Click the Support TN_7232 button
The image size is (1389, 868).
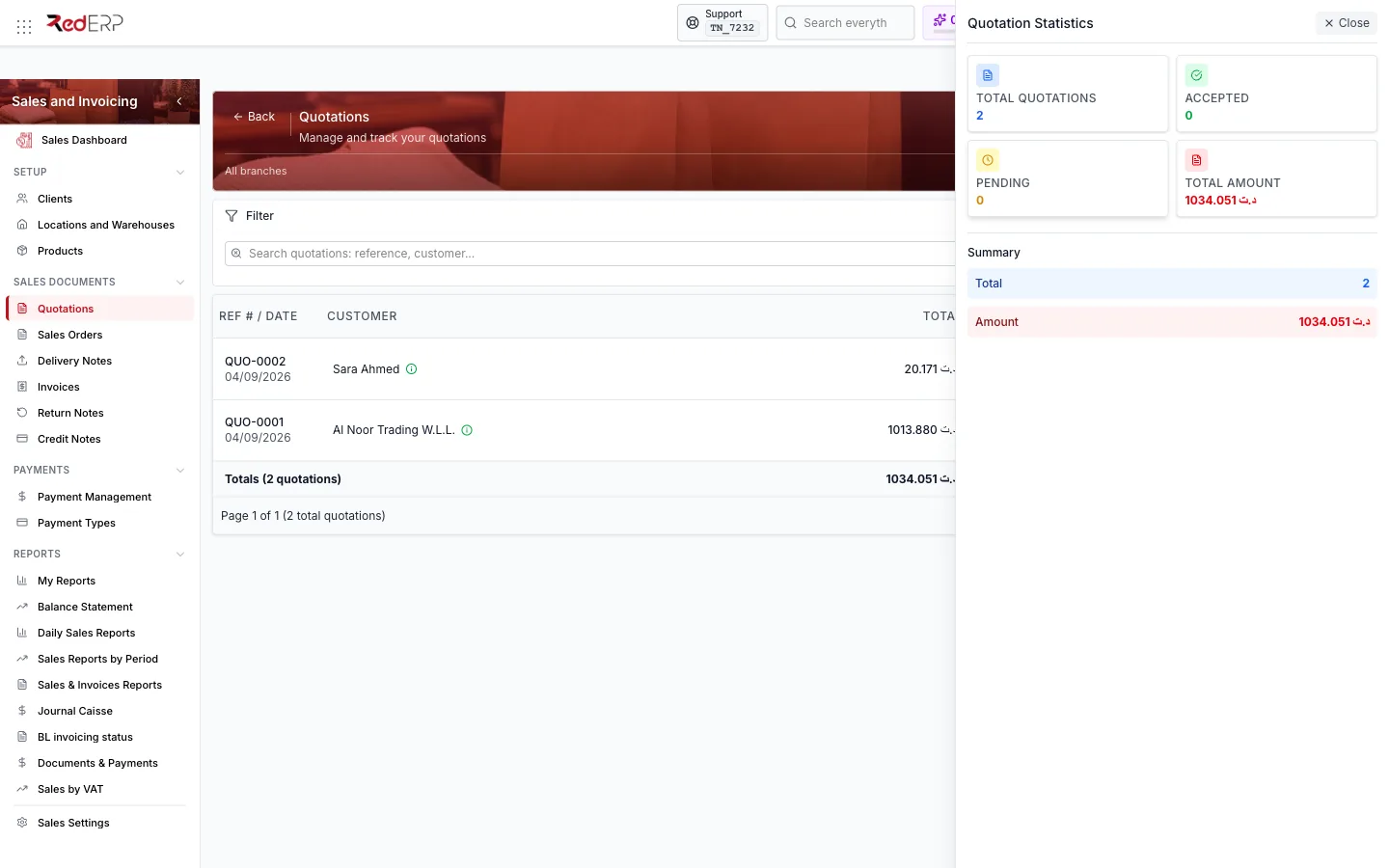[722, 22]
